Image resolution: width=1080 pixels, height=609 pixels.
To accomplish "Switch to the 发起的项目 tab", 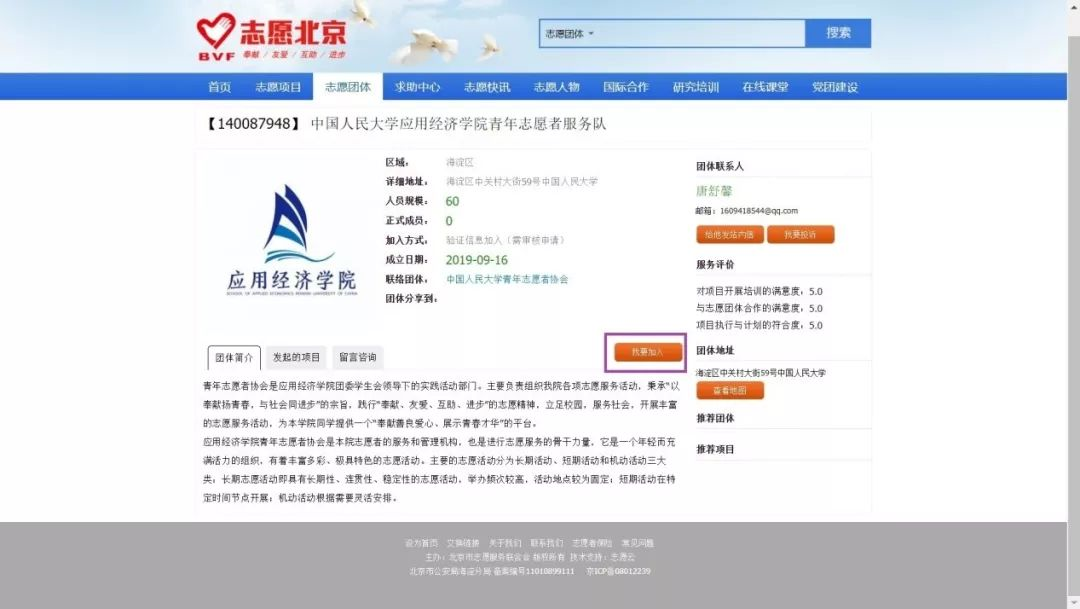I will click(296, 357).
